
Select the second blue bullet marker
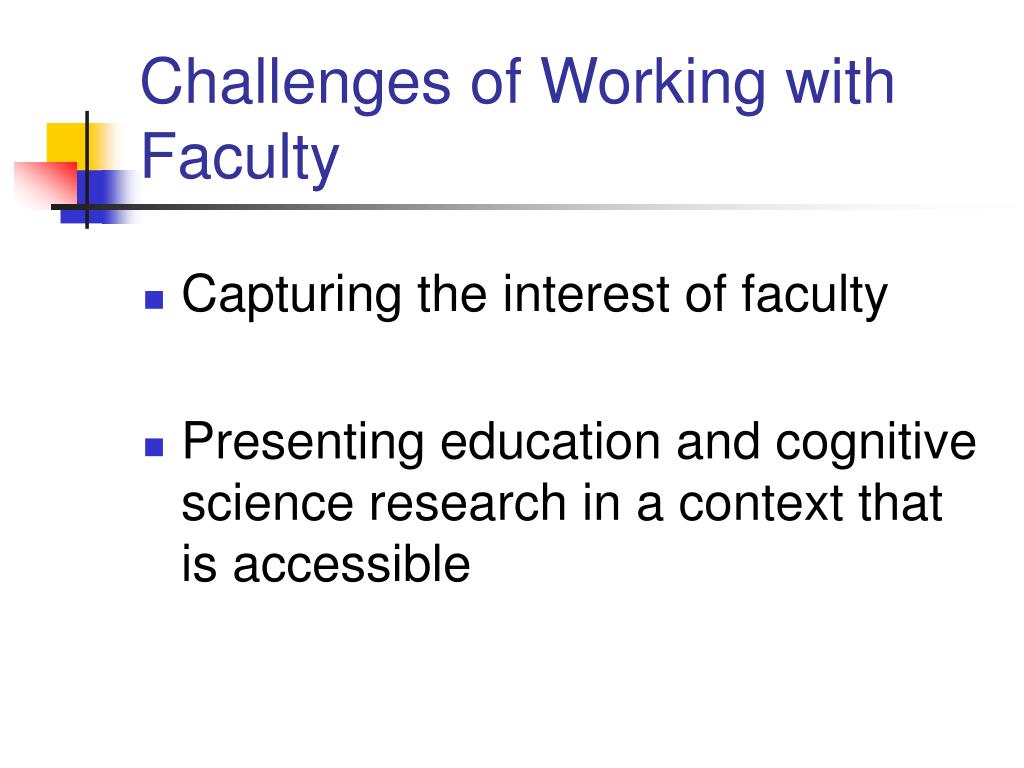click(154, 447)
